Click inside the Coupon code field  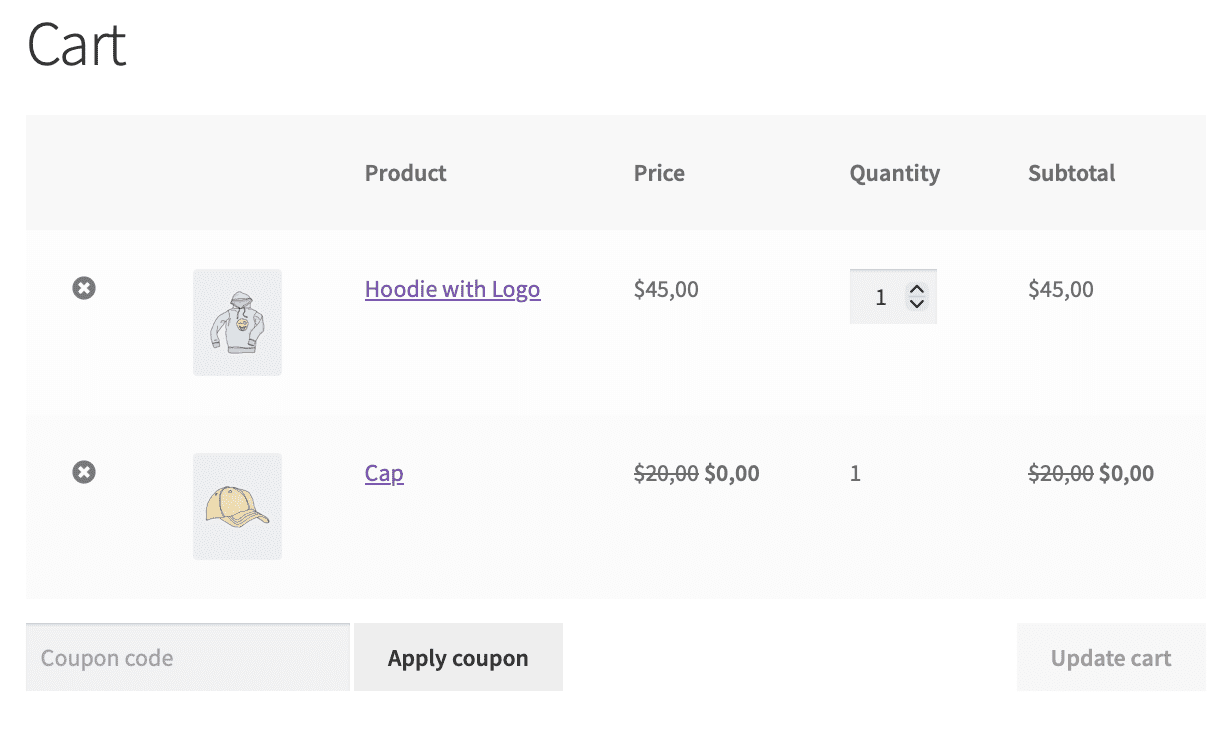pos(186,657)
